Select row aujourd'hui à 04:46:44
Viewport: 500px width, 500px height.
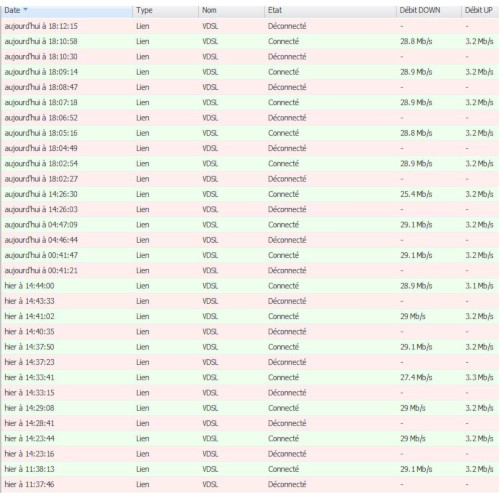(x=250, y=240)
